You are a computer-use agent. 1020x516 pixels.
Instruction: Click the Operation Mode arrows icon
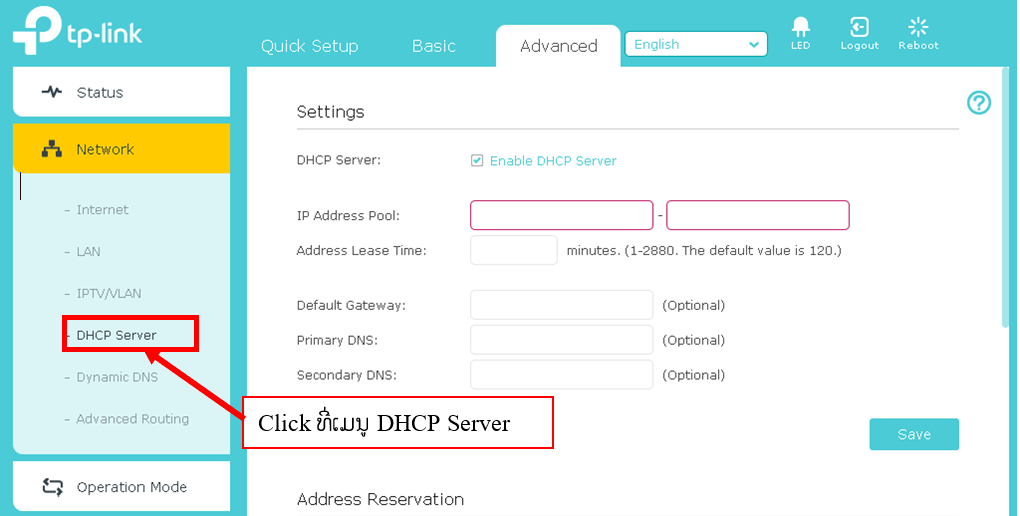click(52, 487)
